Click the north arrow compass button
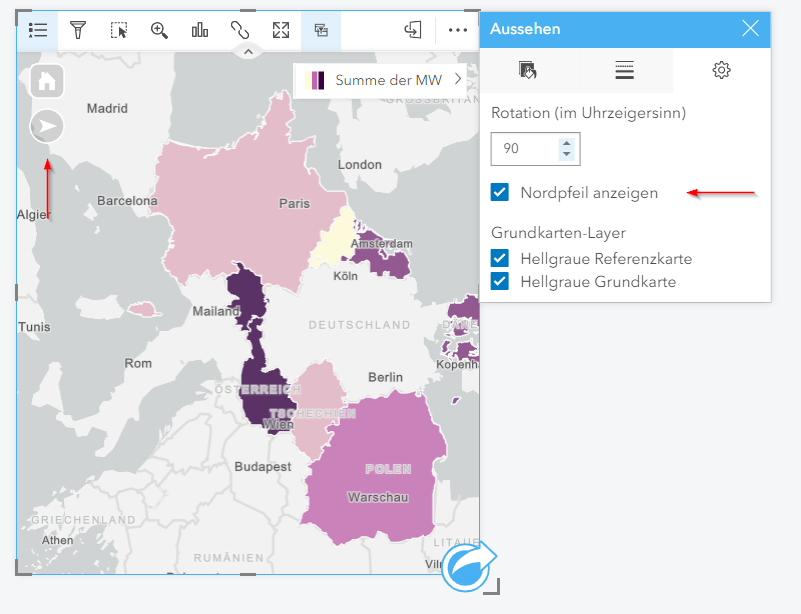 tap(47, 126)
